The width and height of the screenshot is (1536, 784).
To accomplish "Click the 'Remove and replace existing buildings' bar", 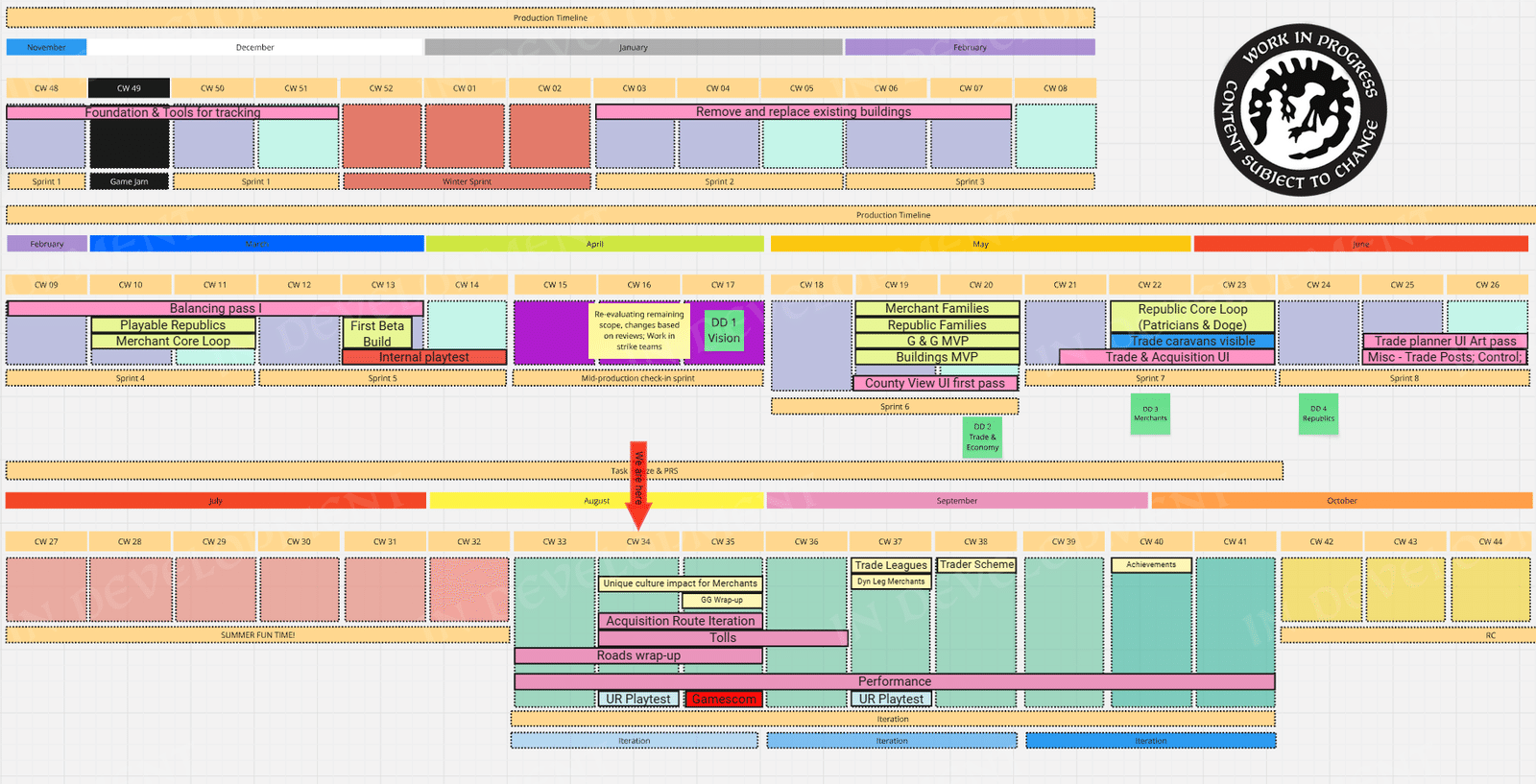I will click(x=804, y=111).
